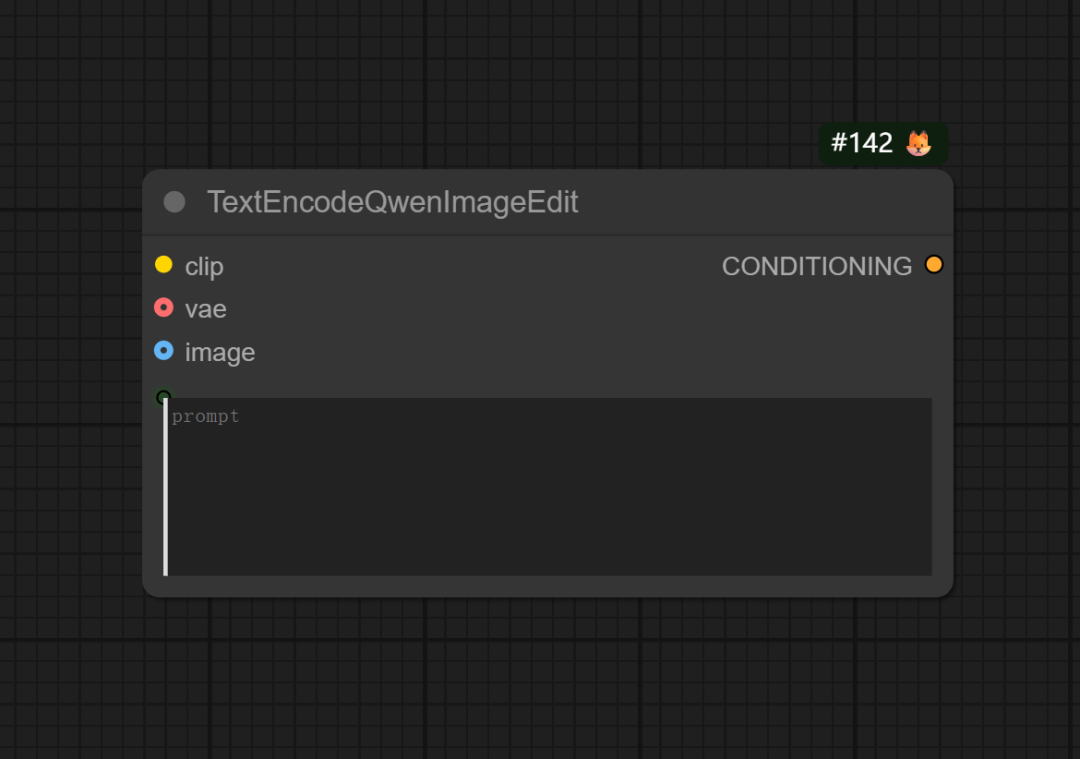The height and width of the screenshot is (759, 1080).
Task: Click the CONDITIONING output label
Action: [816, 266]
